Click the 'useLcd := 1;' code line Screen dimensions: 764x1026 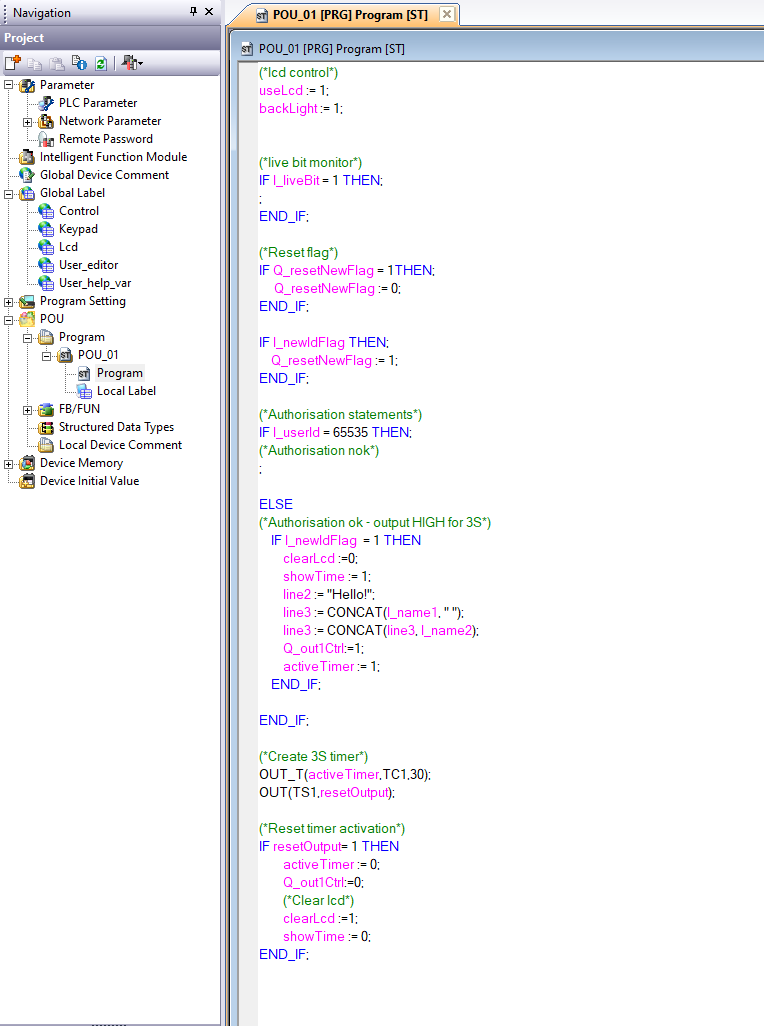click(x=294, y=91)
